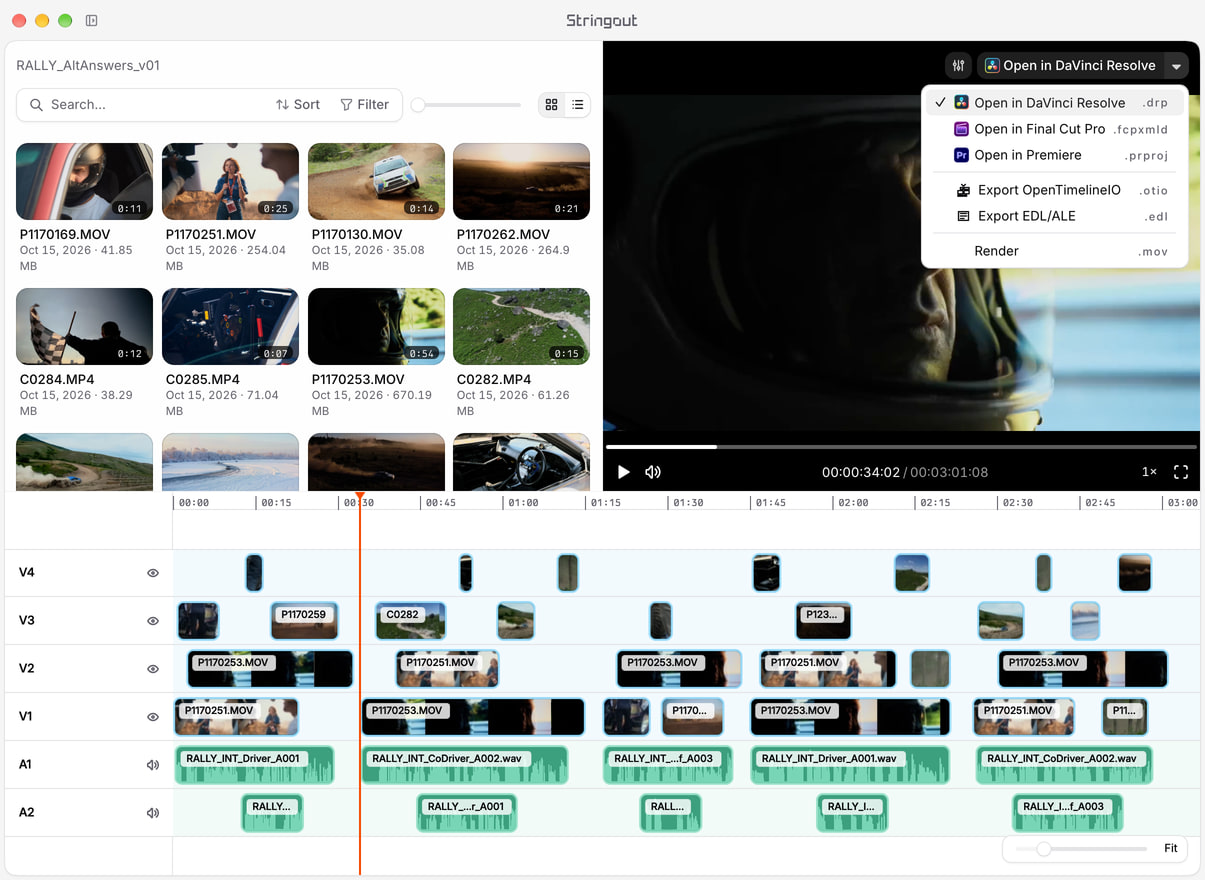Select Open in DaVinci Resolve menu entry
Image resolution: width=1205 pixels, height=880 pixels.
pos(1055,103)
